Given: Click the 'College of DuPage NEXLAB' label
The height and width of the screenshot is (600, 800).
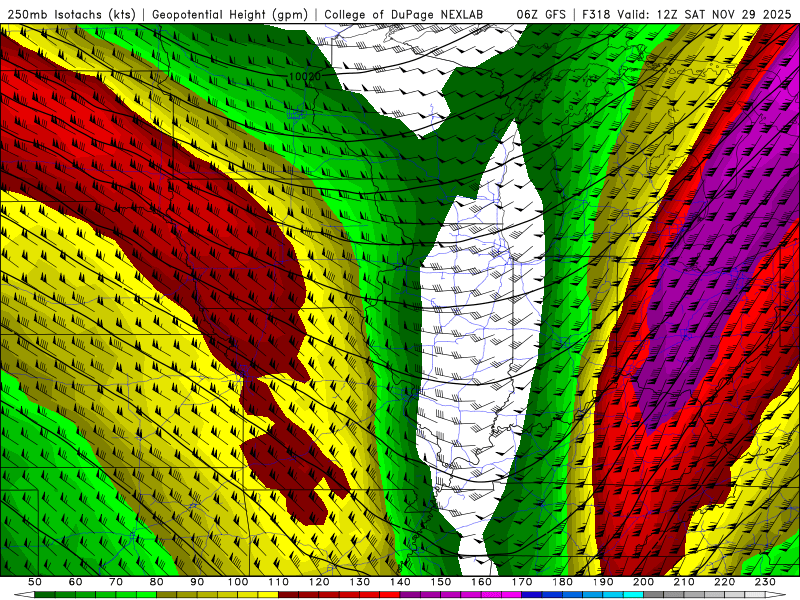Looking at the screenshot, I should click(404, 15).
